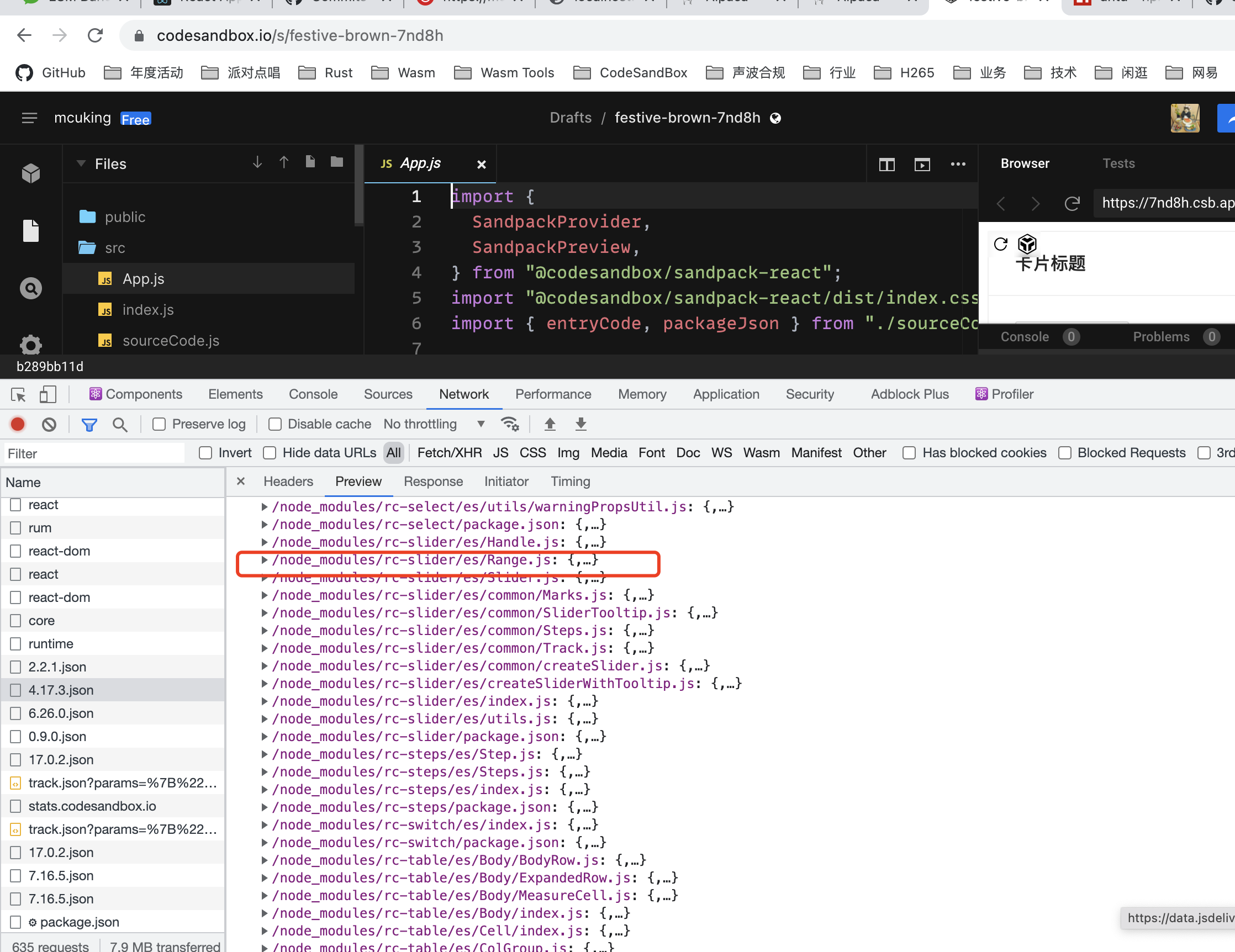Click the App.js file in sidebar
This screenshot has width=1235, height=952.
coord(143,279)
